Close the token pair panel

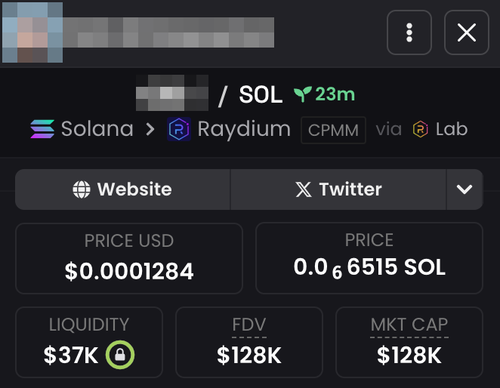click(466, 32)
